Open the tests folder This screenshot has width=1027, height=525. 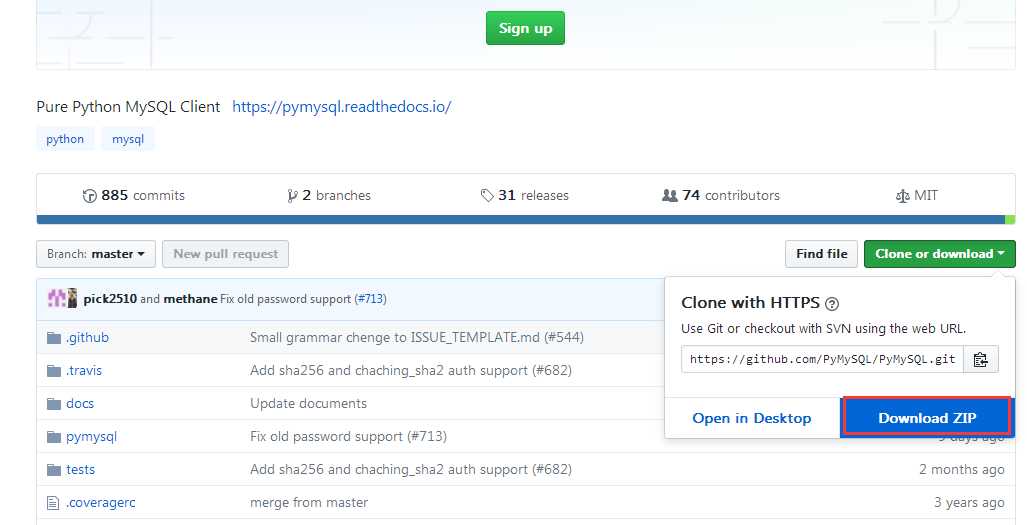tap(80, 470)
